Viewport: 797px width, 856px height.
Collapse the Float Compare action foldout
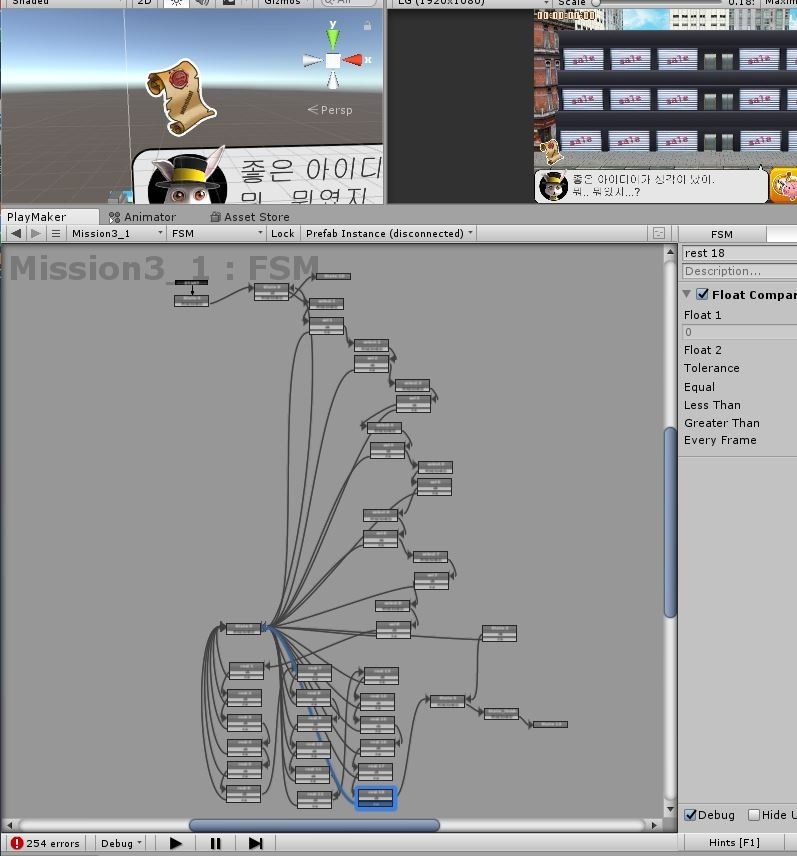687,294
